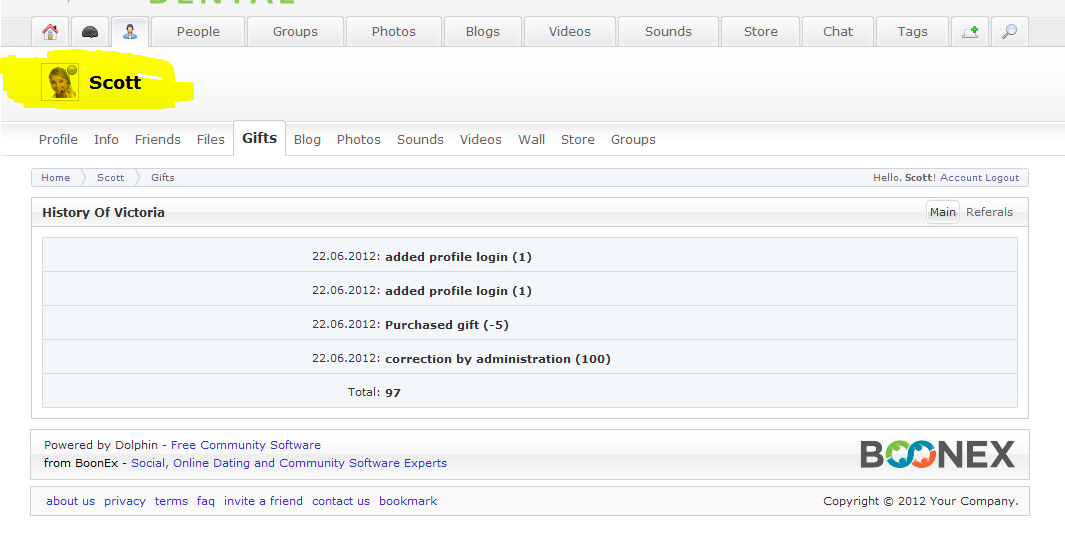Open the dashboard gauge icon tab
This screenshot has width=1065, height=541.
point(90,32)
